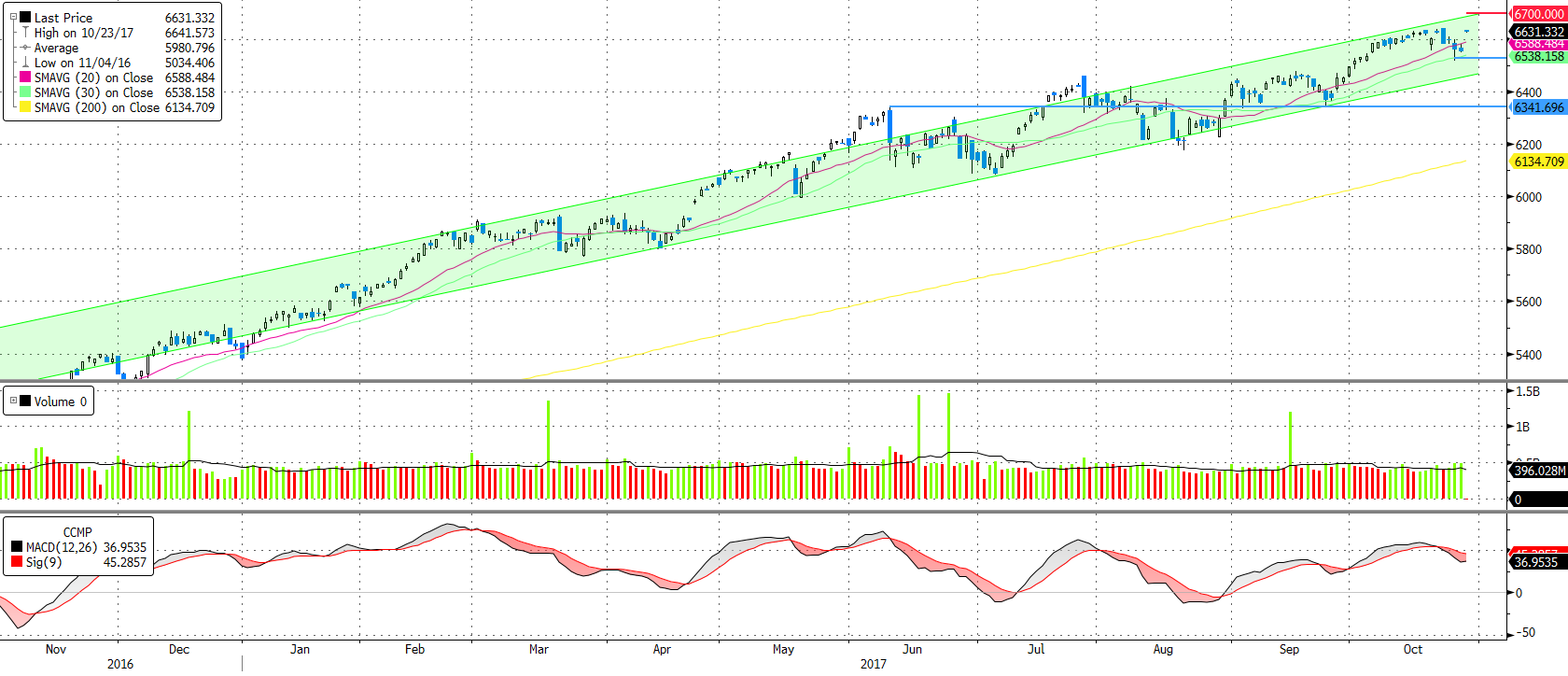Click the Dec month label on time axis
The height and width of the screenshot is (676, 1568).
[x=179, y=649]
